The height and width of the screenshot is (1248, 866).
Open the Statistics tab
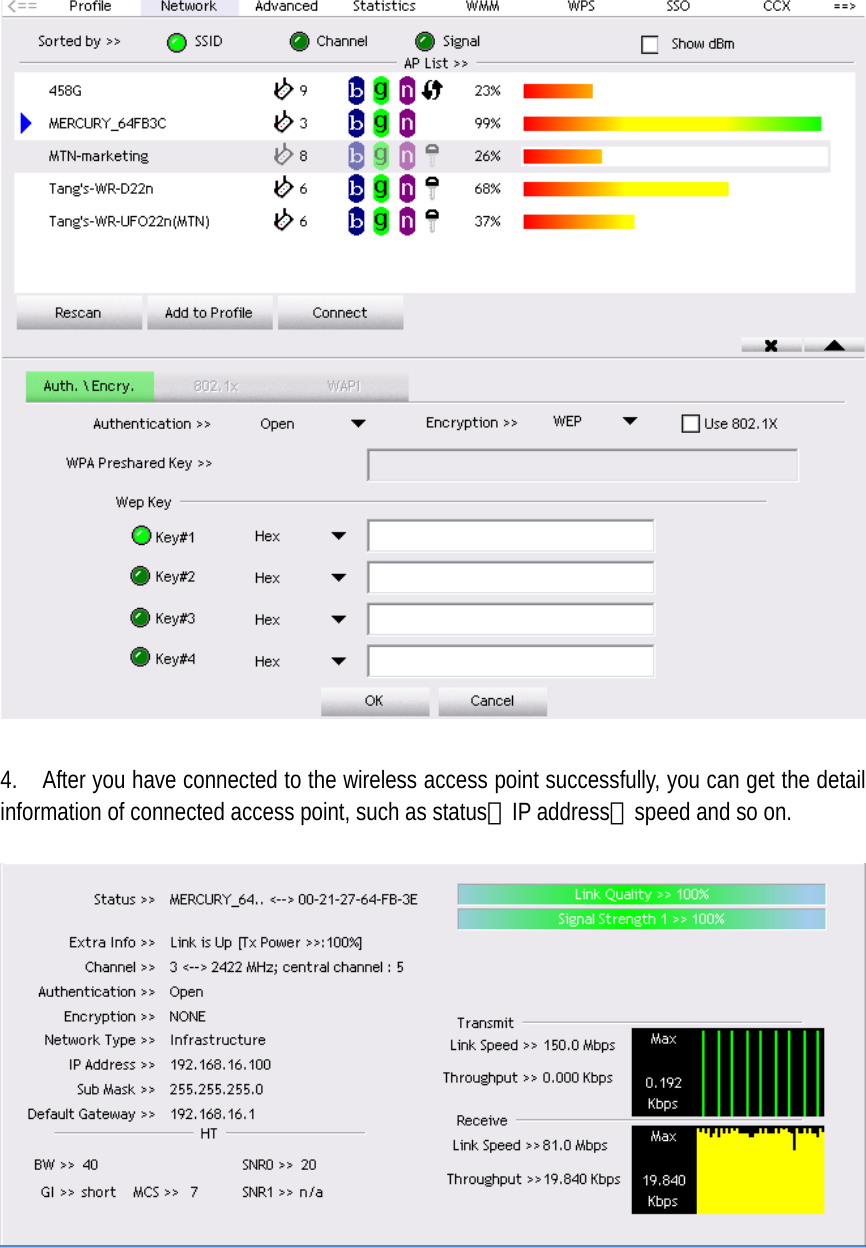[384, 7]
